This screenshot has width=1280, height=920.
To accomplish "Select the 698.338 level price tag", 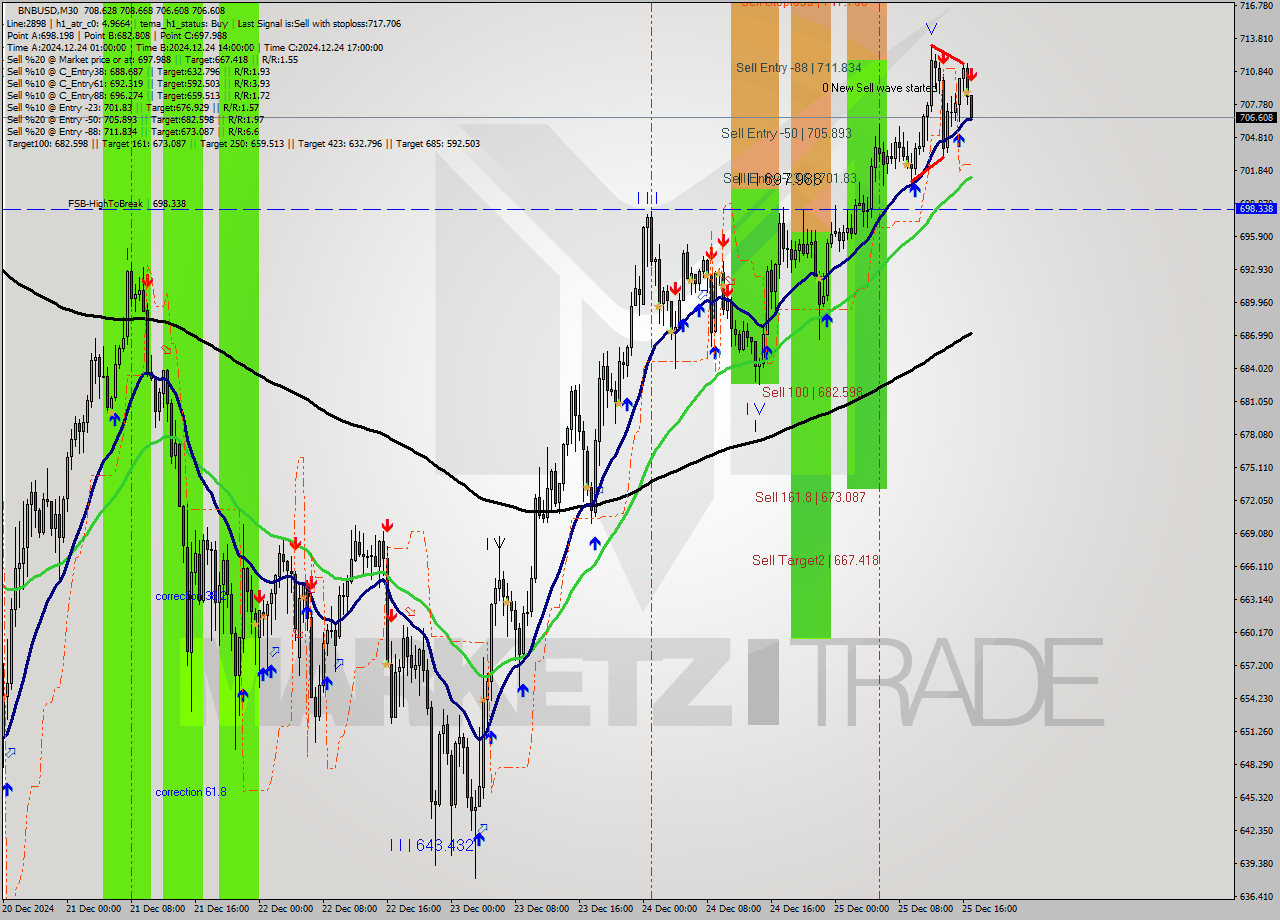I will tap(1256, 209).
